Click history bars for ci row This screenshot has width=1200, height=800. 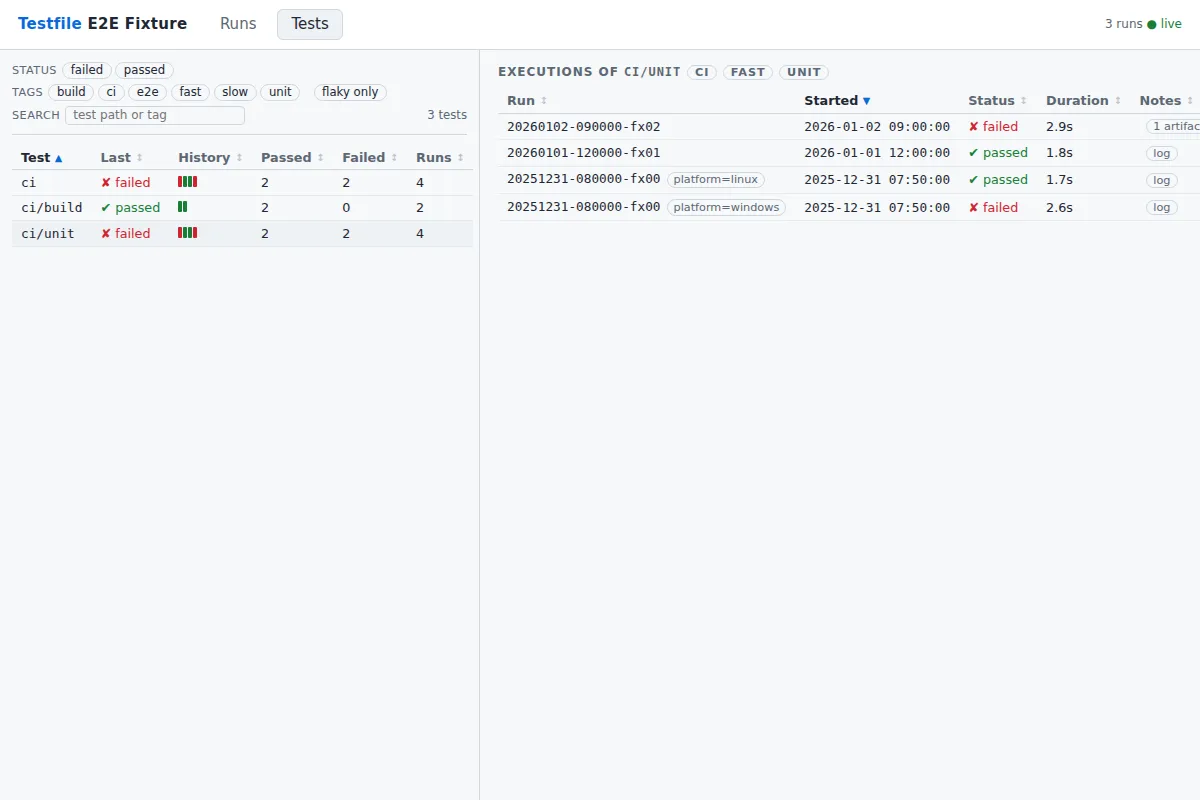tap(188, 182)
